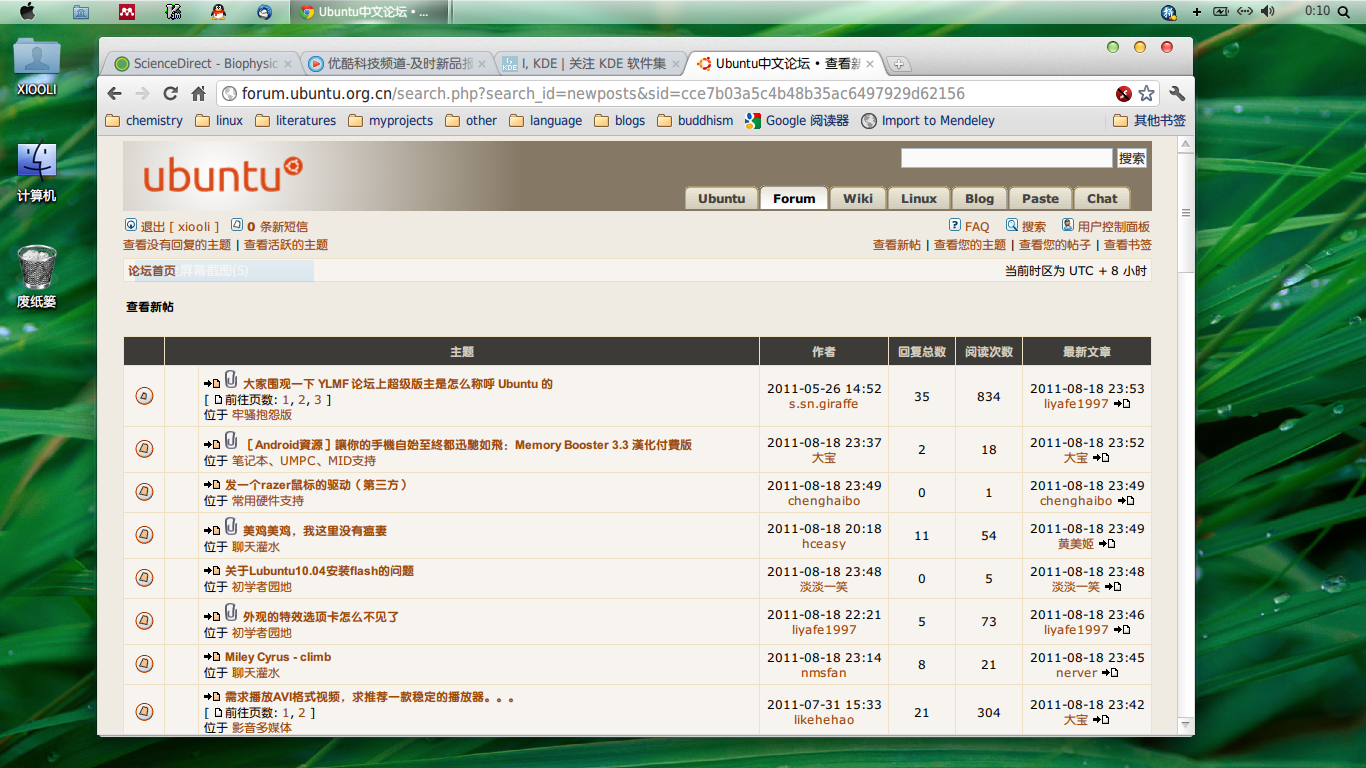Open the 计算机 desktop icon
The image size is (1366, 768).
pos(37,171)
